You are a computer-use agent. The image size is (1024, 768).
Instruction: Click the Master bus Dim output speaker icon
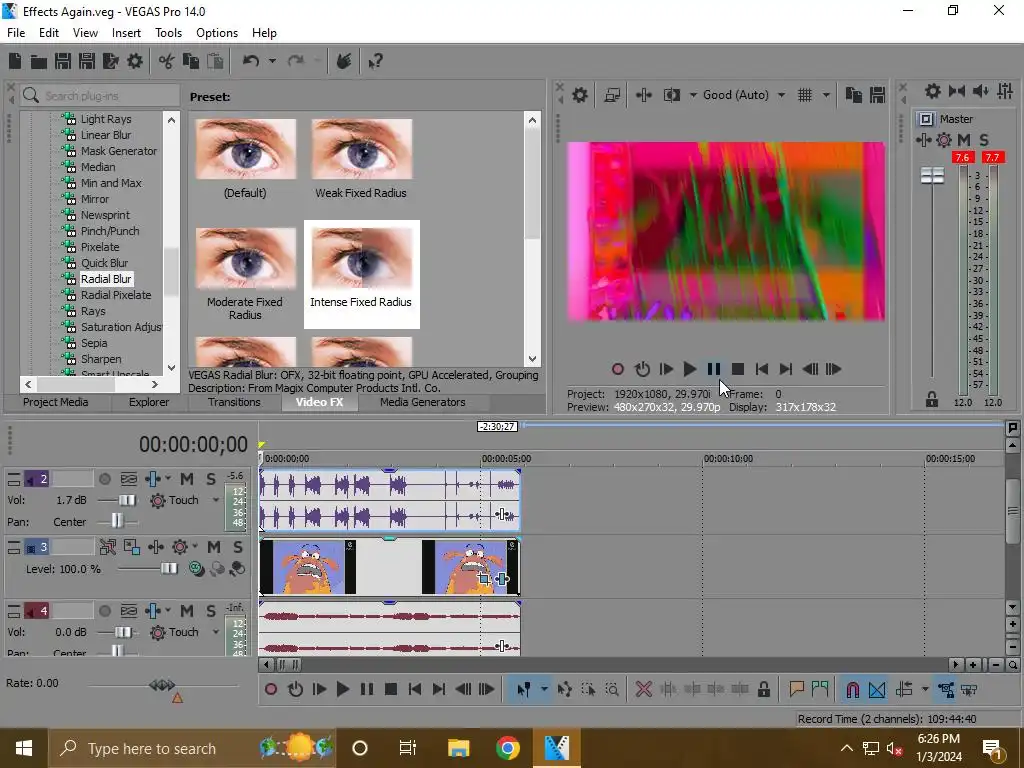coord(981,91)
